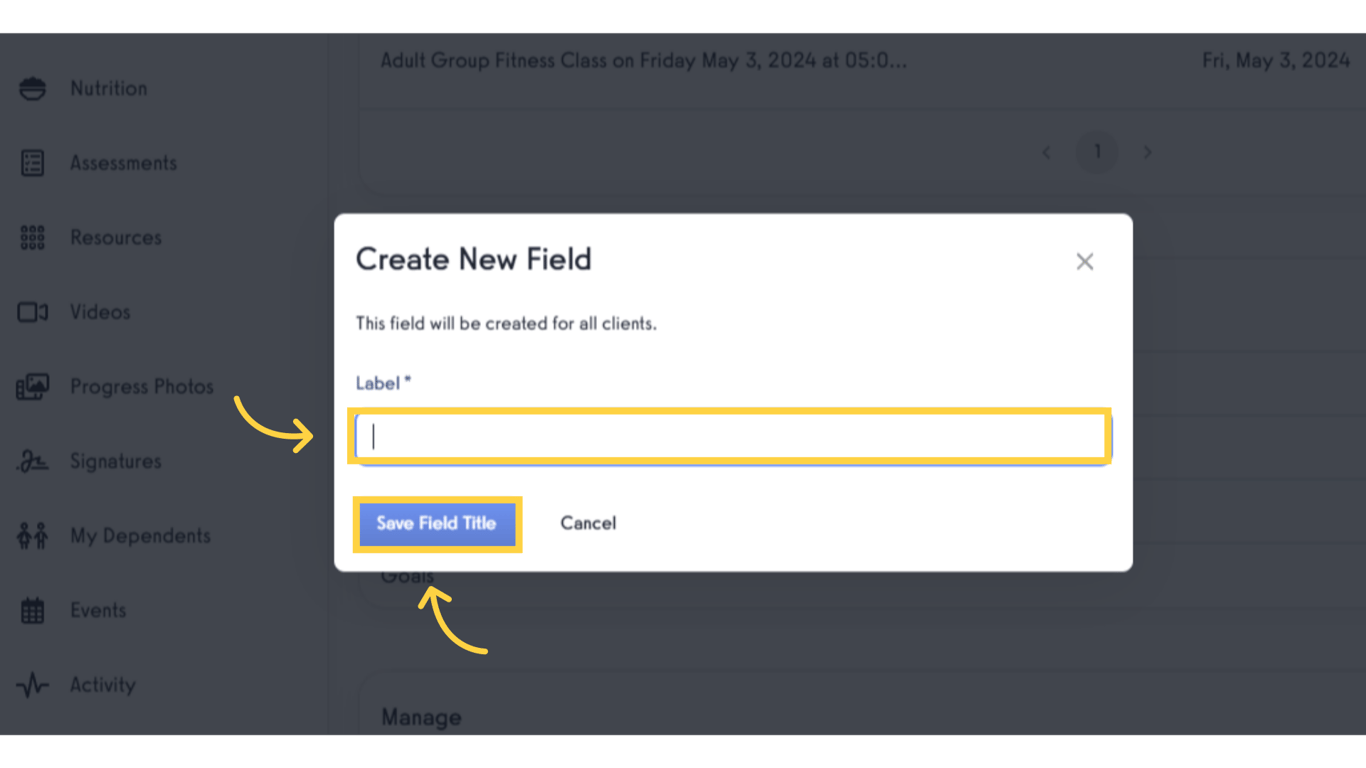Image resolution: width=1366 pixels, height=768 pixels.
Task: Cancel creating the new field
Action: click(x=588, y=523)
